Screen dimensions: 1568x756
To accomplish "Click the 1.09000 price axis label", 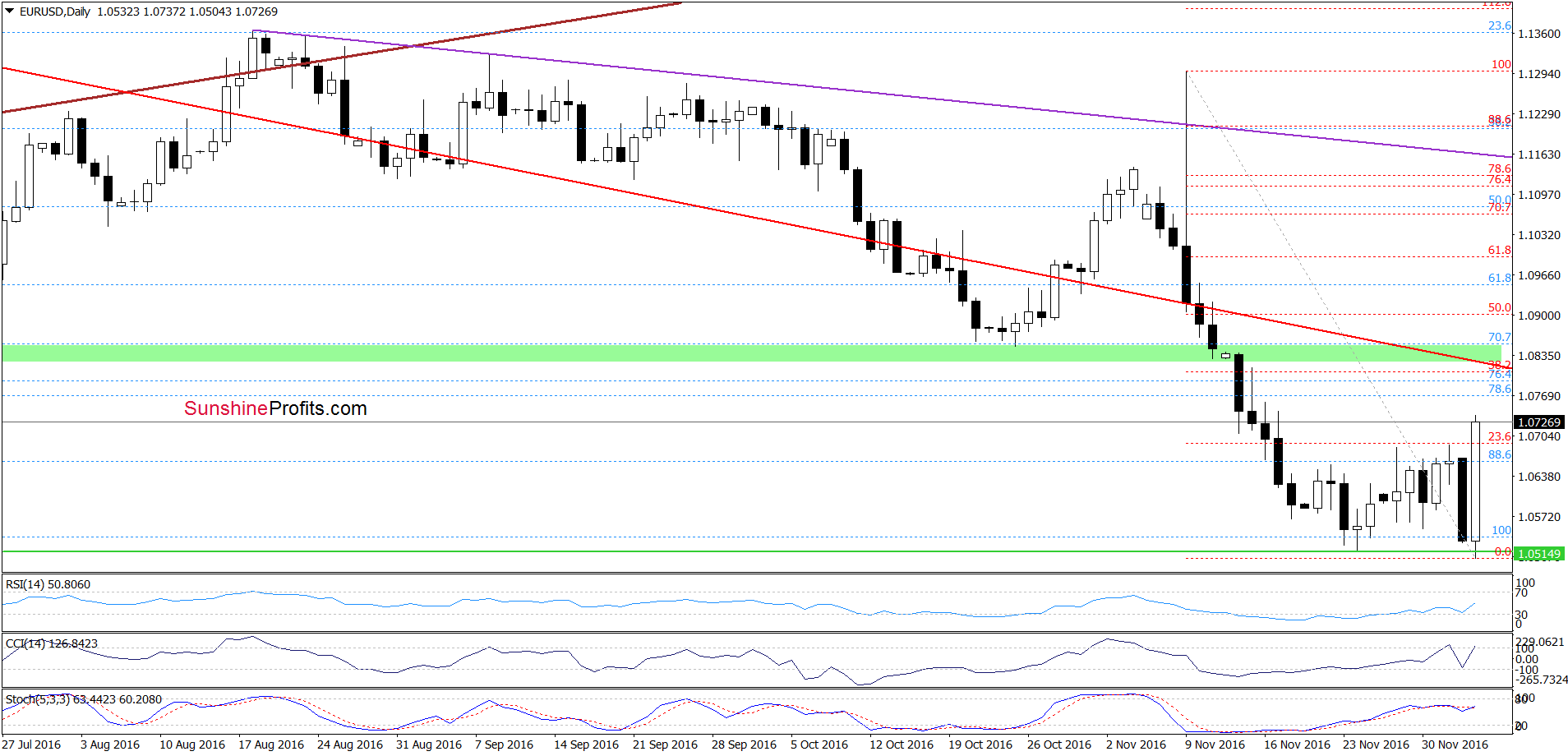I will [x=1538, y=316].
